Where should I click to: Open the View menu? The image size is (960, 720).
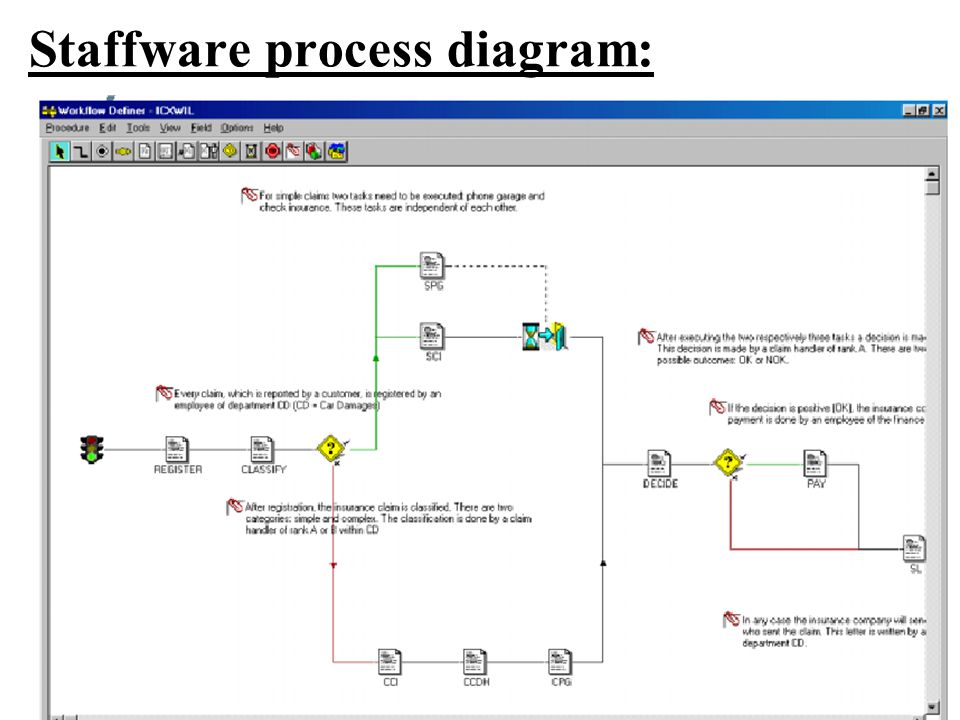170,128
